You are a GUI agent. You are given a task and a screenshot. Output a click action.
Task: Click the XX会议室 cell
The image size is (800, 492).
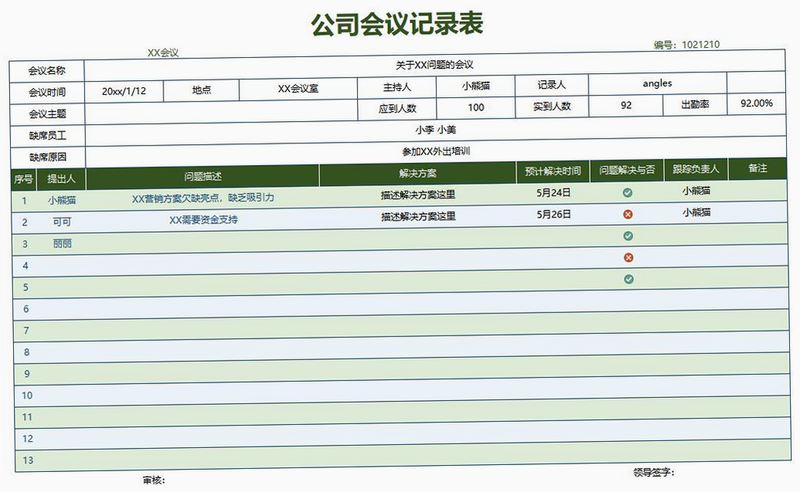coord(298,89)
